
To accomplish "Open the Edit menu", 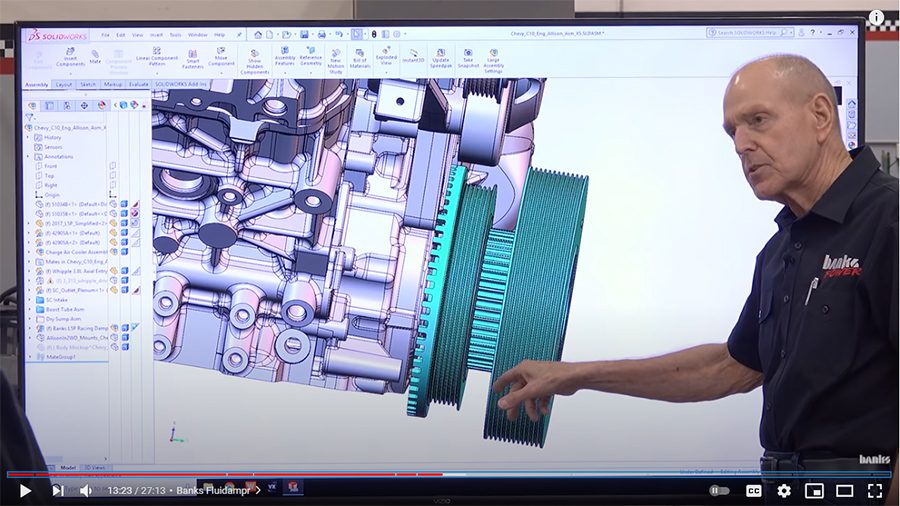I will 121,35.
